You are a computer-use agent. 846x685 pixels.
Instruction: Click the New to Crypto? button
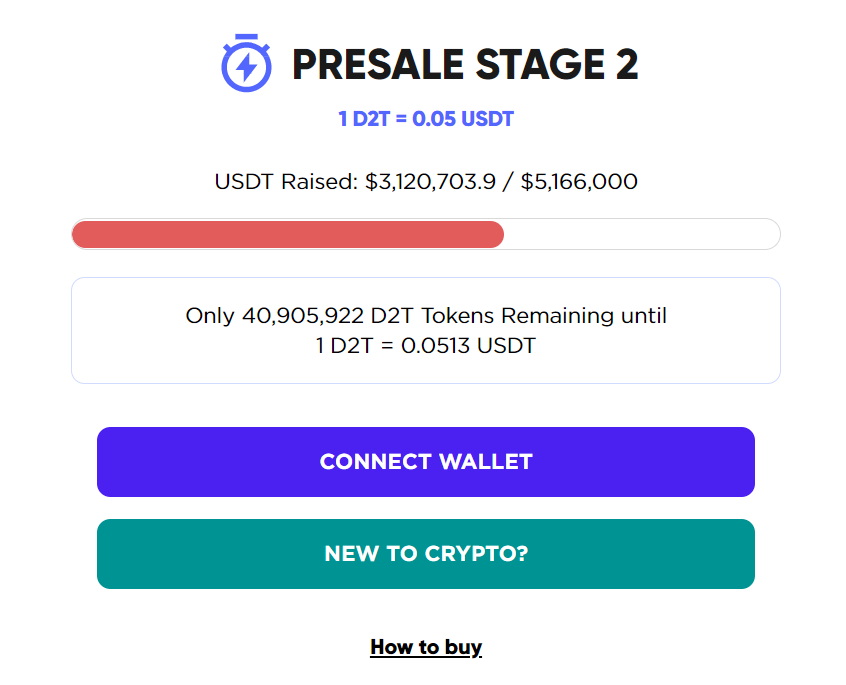pos(426,554)
